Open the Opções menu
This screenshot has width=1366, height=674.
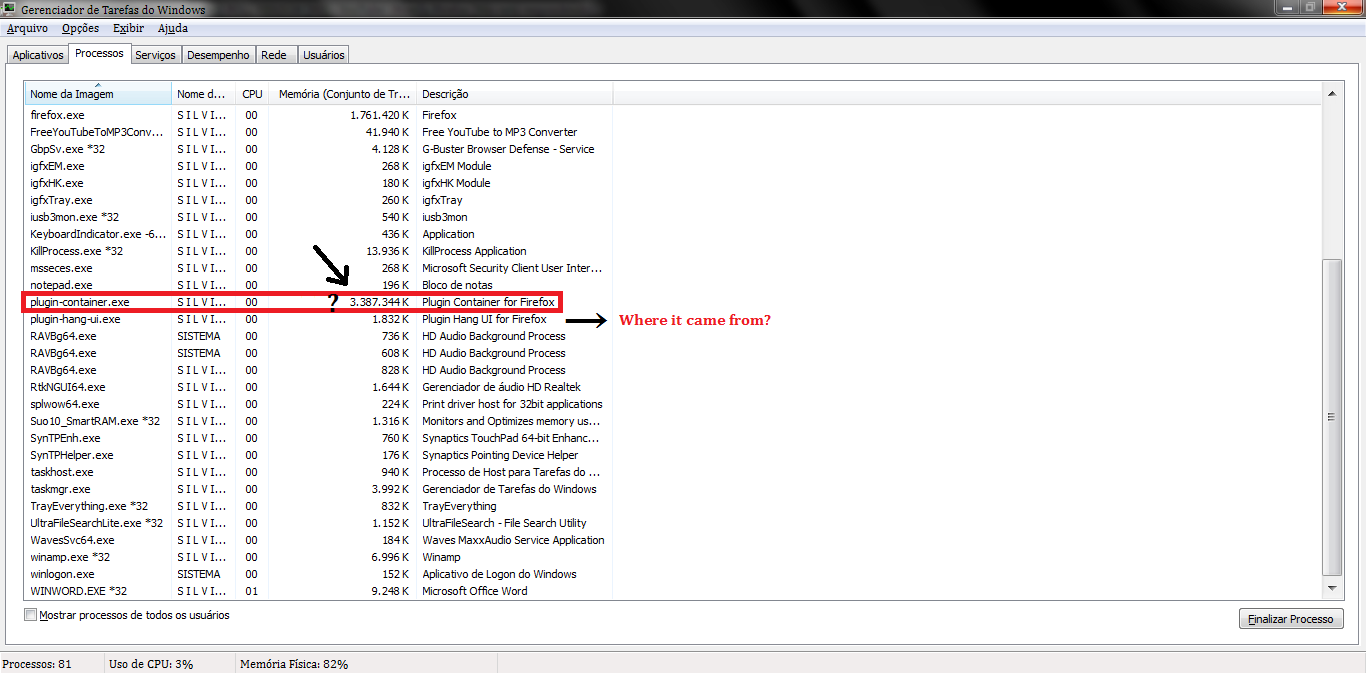point(80,28)
